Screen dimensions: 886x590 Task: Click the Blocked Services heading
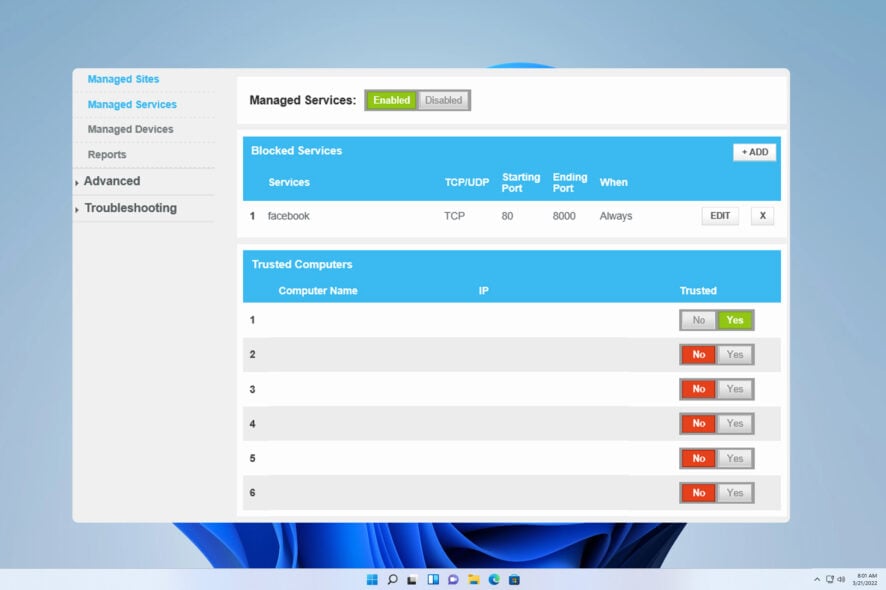pyautogui.click(x=297, y=151)
